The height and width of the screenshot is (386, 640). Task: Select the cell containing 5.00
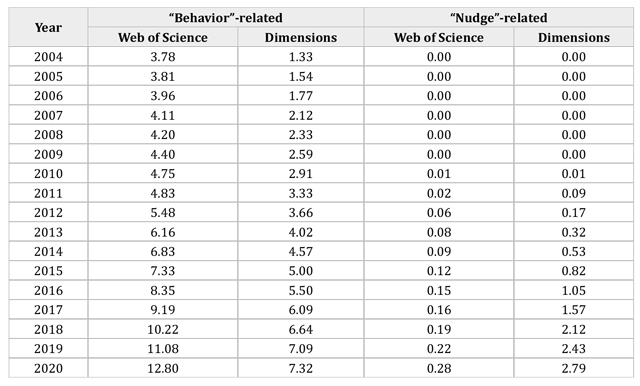[x=301, y=271]
